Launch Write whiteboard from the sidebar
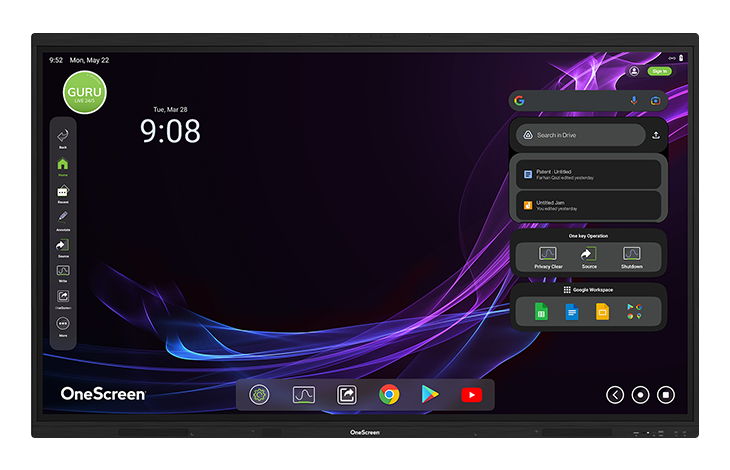 63,271
